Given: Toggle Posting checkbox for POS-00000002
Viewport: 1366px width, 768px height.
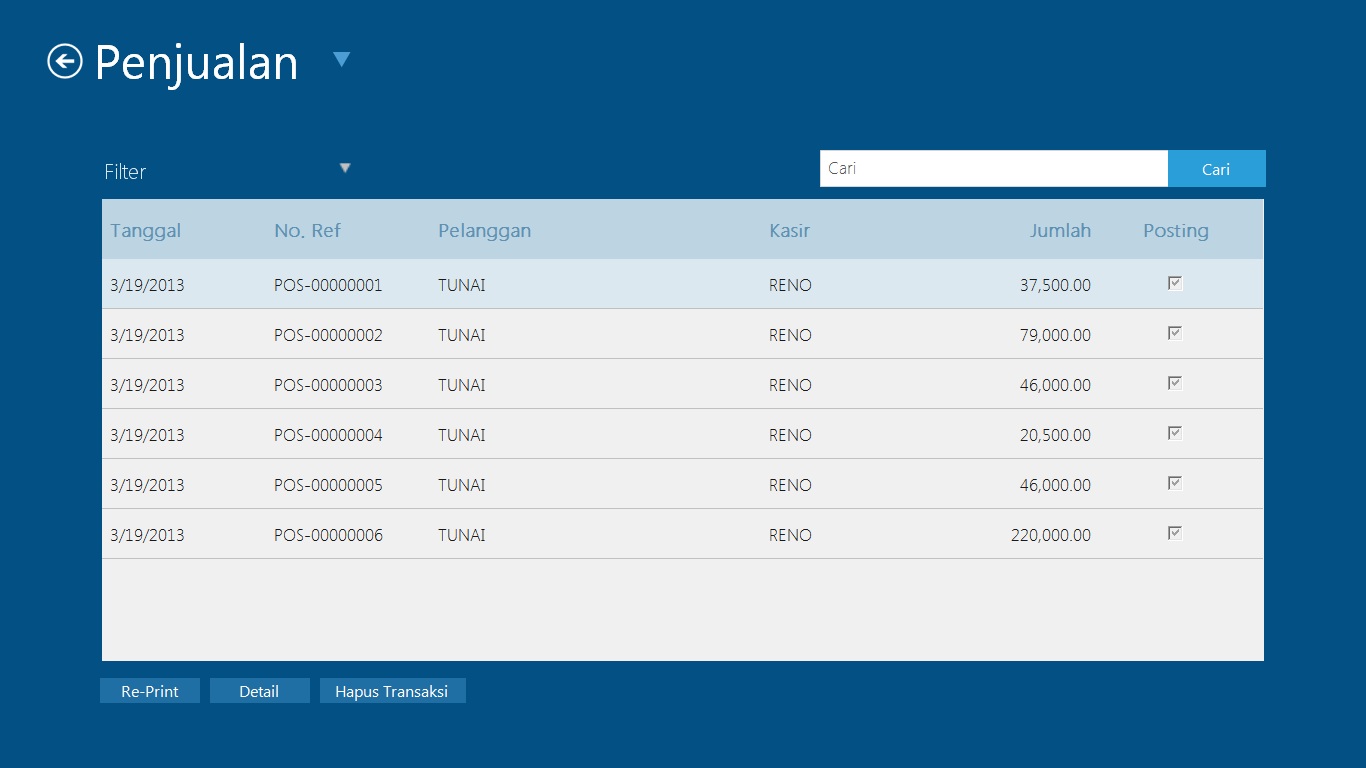Looking at the screenshot, I should 1175,334.
